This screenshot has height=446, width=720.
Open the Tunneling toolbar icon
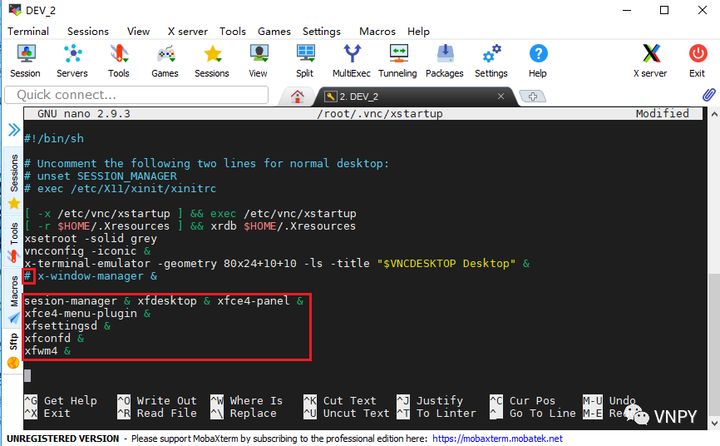[x=398, y=61]
